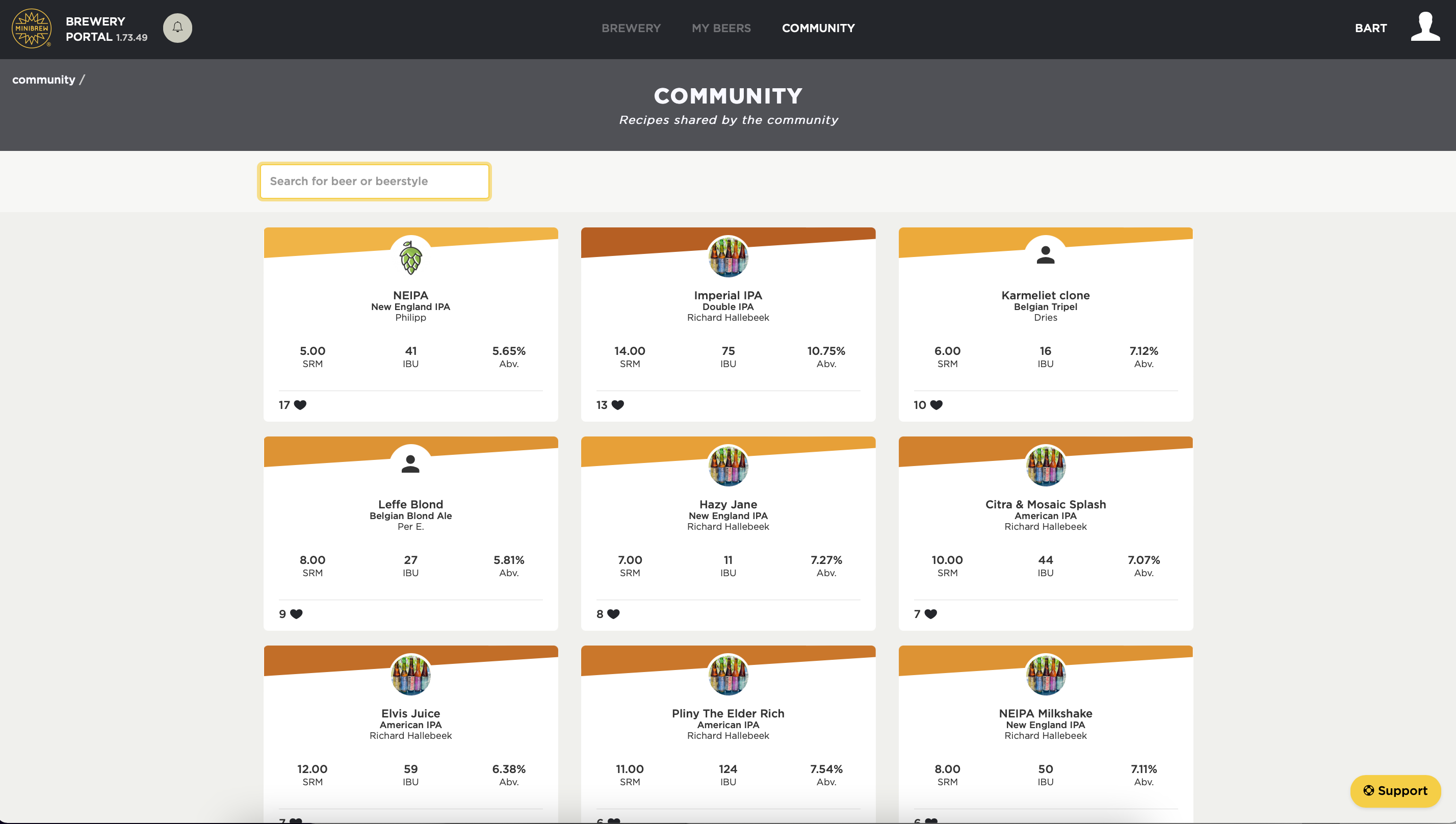
Task: Open the BREWERY navigation menu item
Action: [x=631, y=28]
